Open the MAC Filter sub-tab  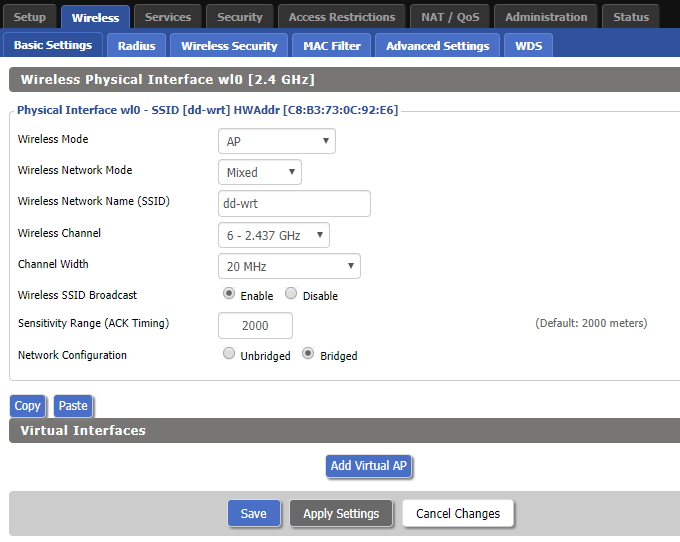332,46
